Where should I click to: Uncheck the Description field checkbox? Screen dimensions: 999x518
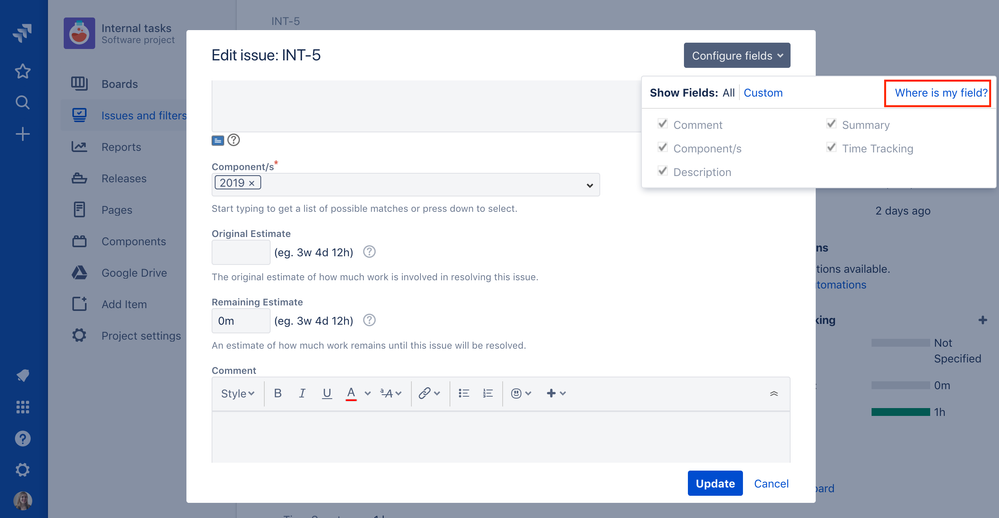coord(663,171)
